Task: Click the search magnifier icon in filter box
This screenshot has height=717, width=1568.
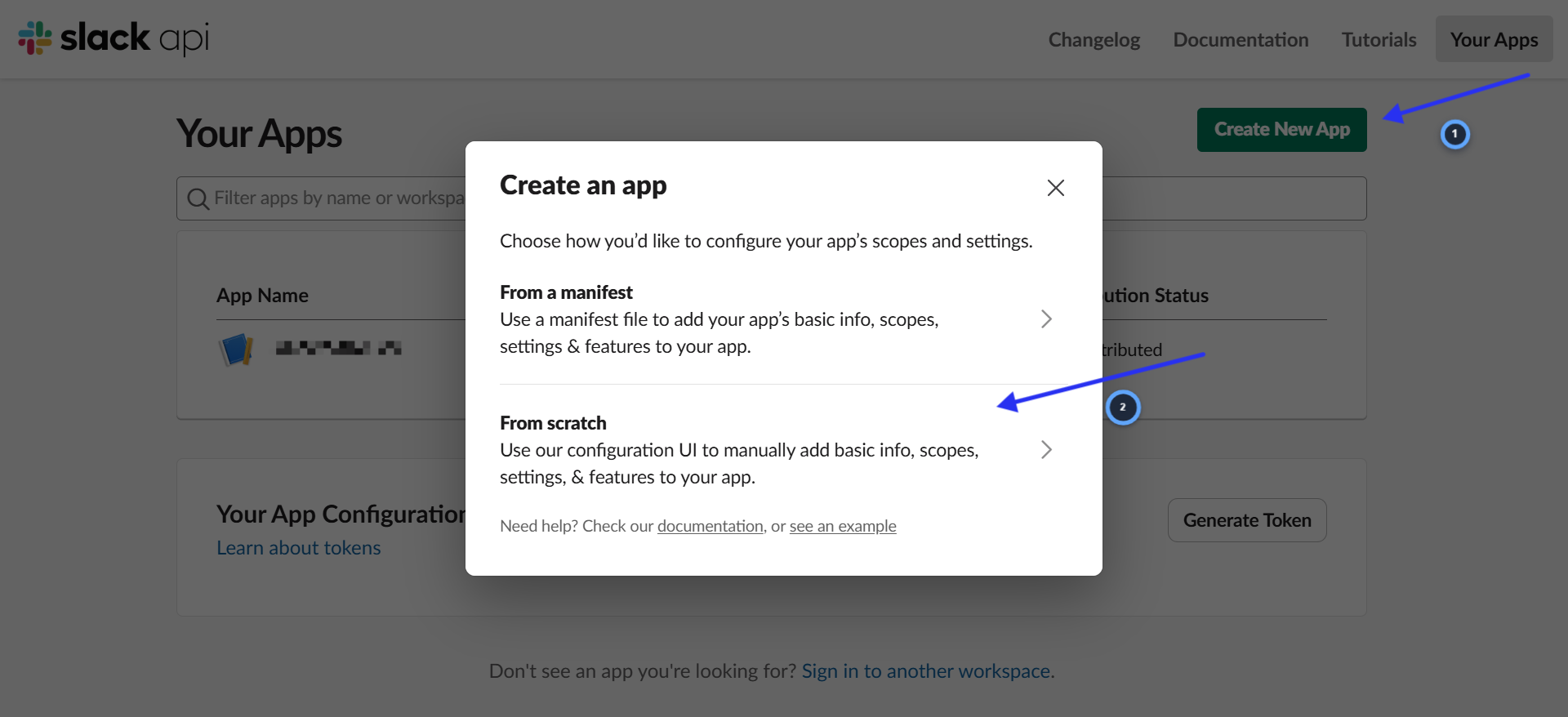Action: (x=198, y=198)
